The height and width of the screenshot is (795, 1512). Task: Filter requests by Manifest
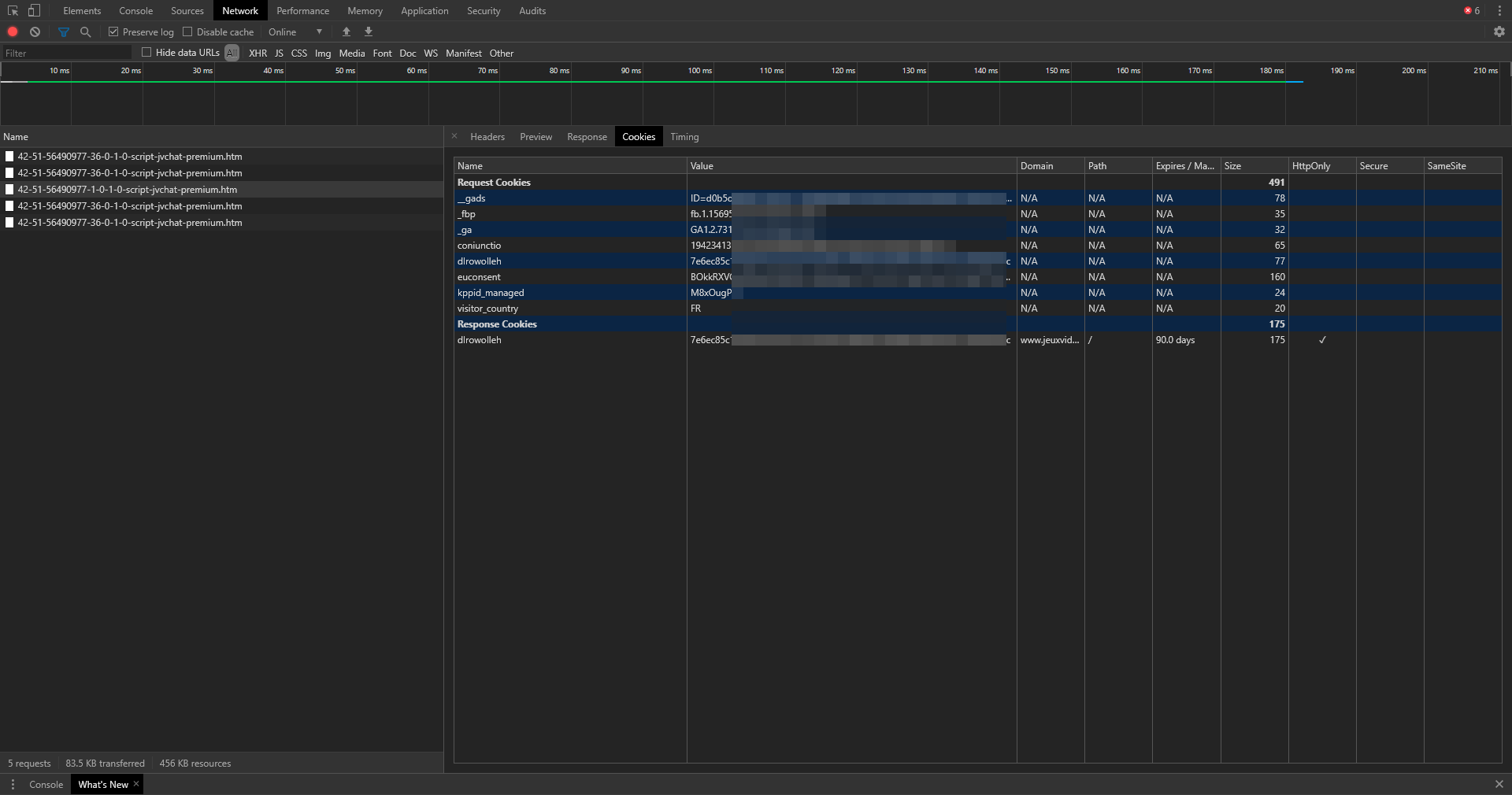[x=464, y=54]
